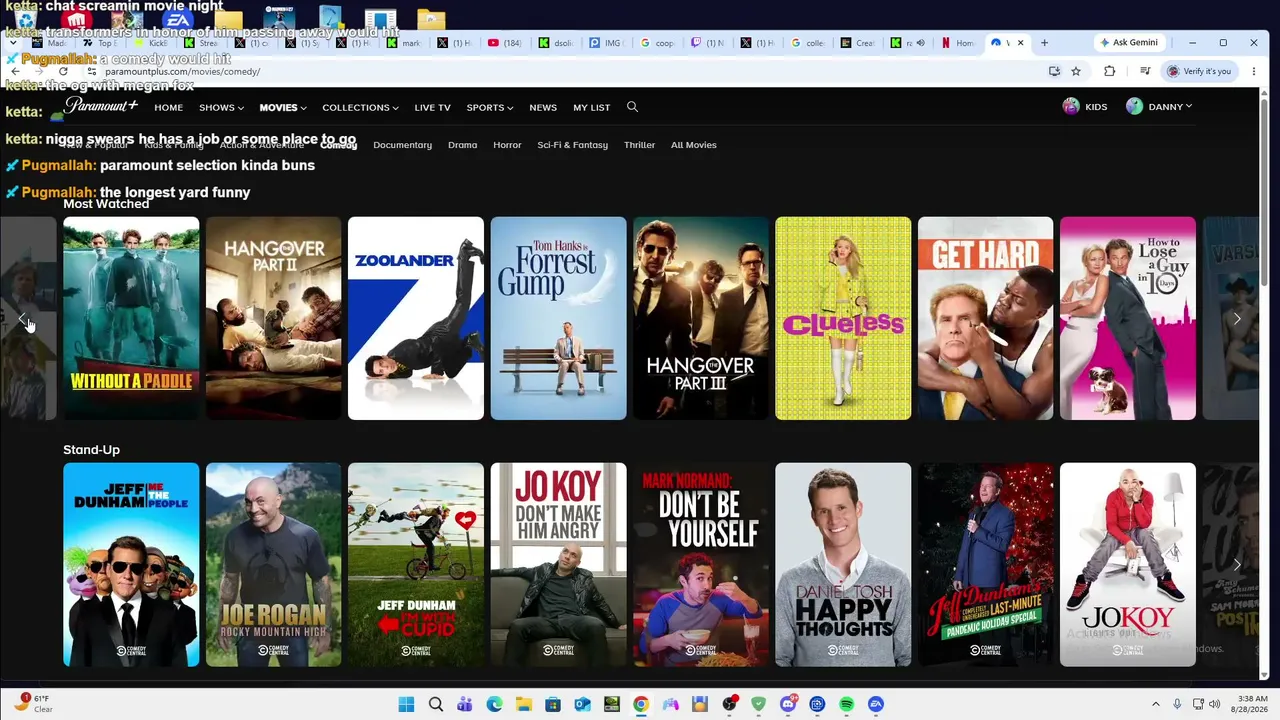The height and width of the screenshot is (720, 1280).
Task: Open the EA app from the taskbar
Action: tap(876, 704)
